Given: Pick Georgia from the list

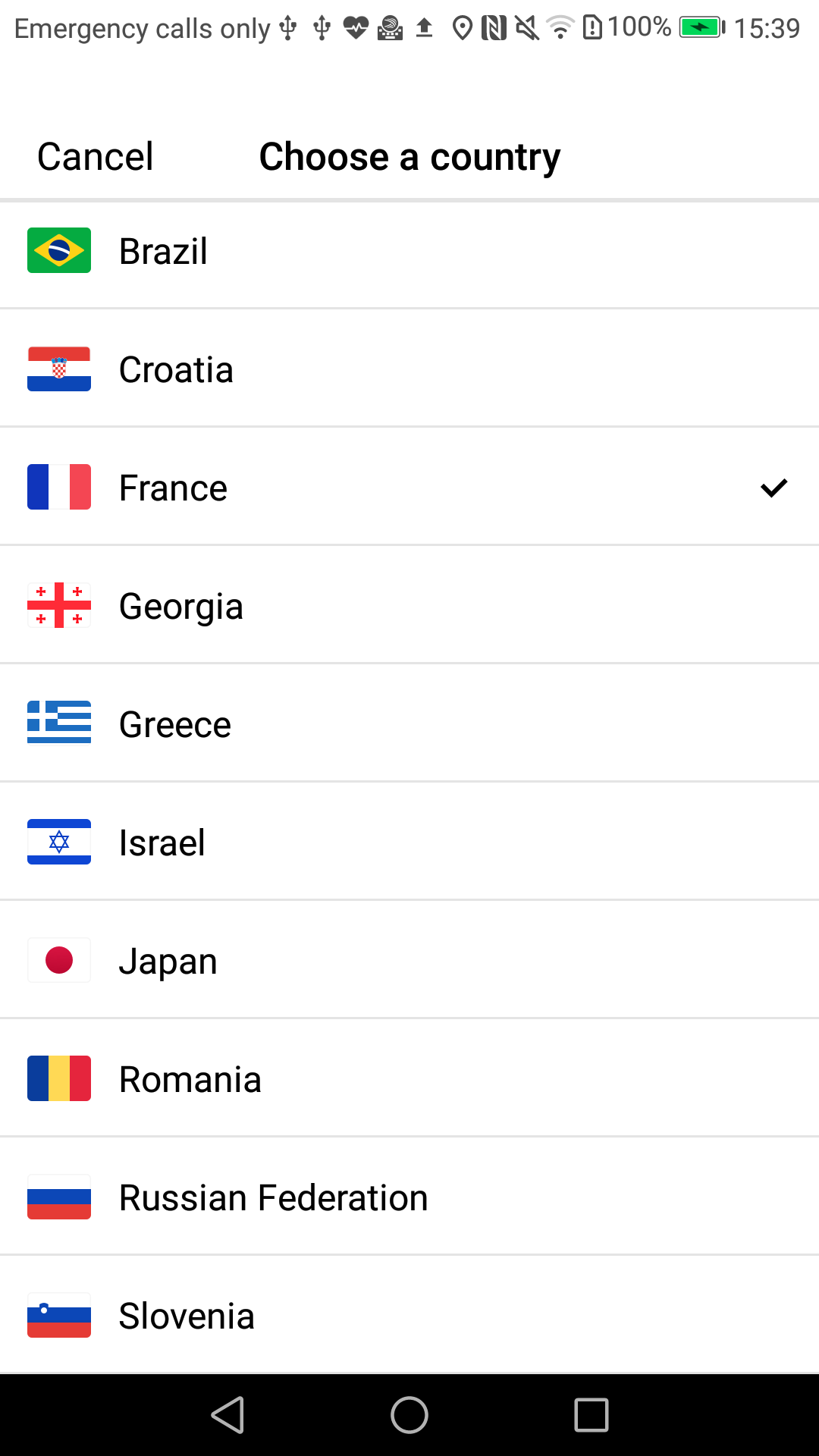Looking at the screenshot, I should 181,607.
